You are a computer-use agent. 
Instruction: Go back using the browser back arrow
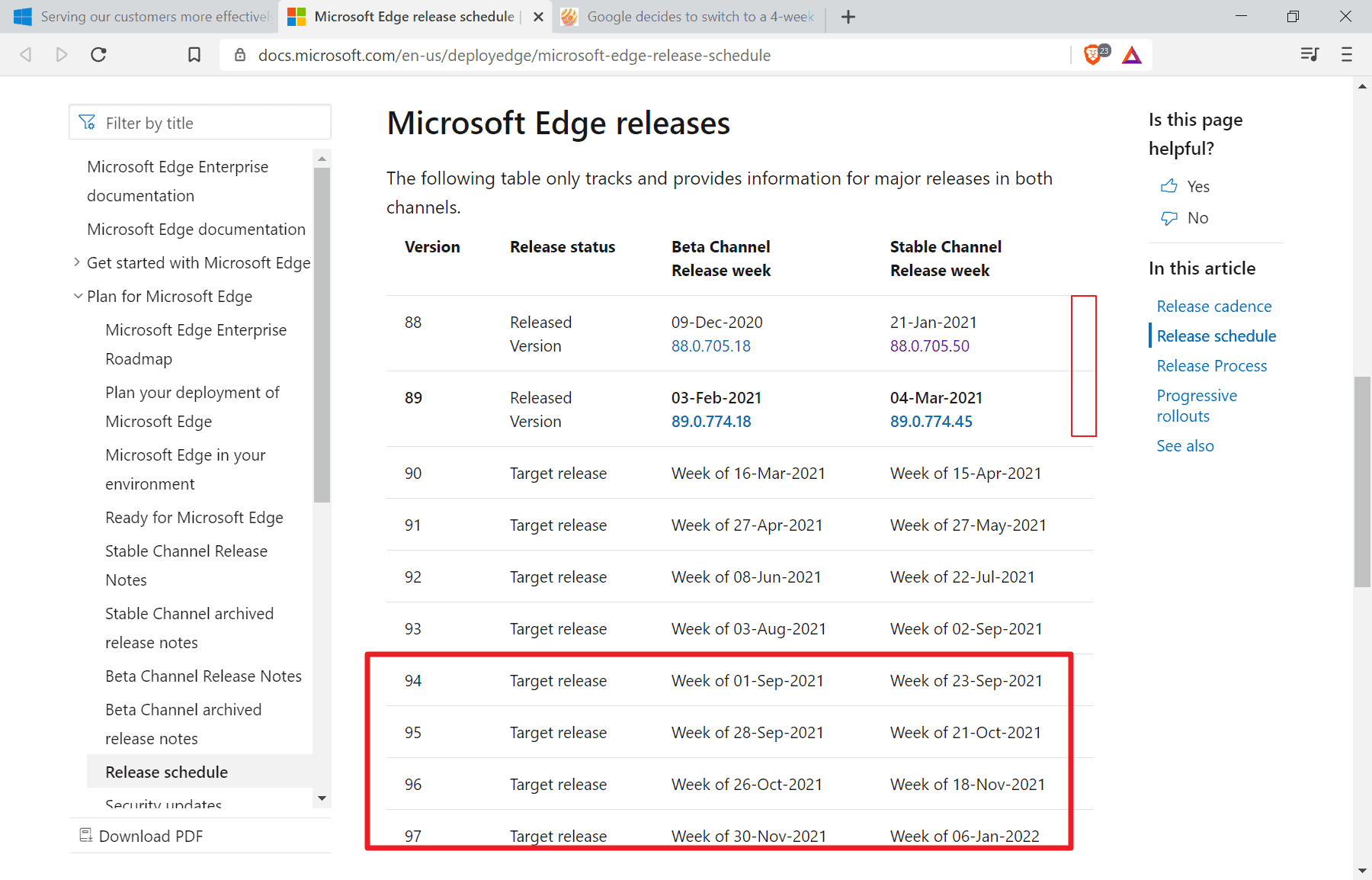click(25, 55)
